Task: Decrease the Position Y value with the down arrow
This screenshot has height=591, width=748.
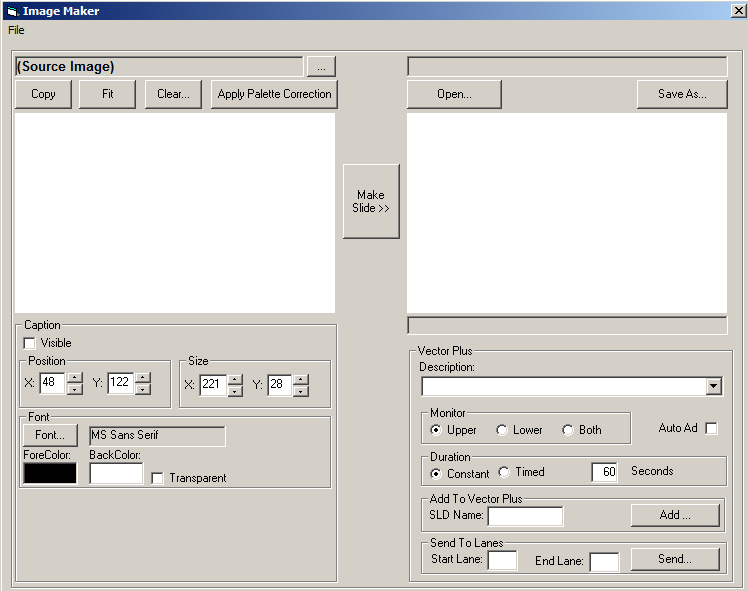Action: click(x=143, y=389)
